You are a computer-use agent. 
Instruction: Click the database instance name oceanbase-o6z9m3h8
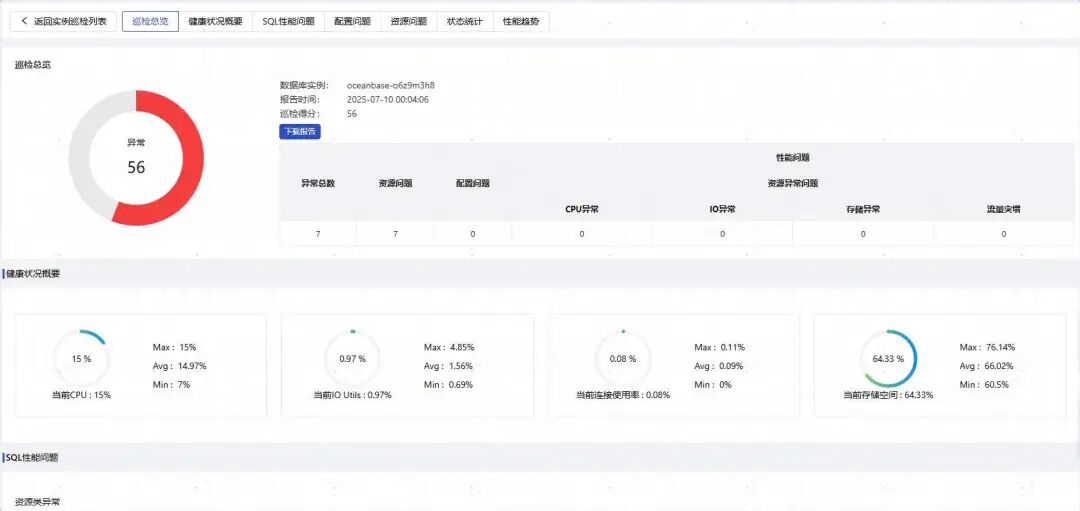[391, 85]
